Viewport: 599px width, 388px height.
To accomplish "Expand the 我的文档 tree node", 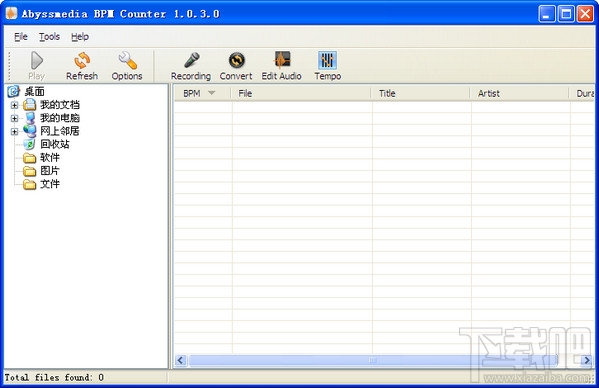I will pyautogui.click(x=14, y=105).
